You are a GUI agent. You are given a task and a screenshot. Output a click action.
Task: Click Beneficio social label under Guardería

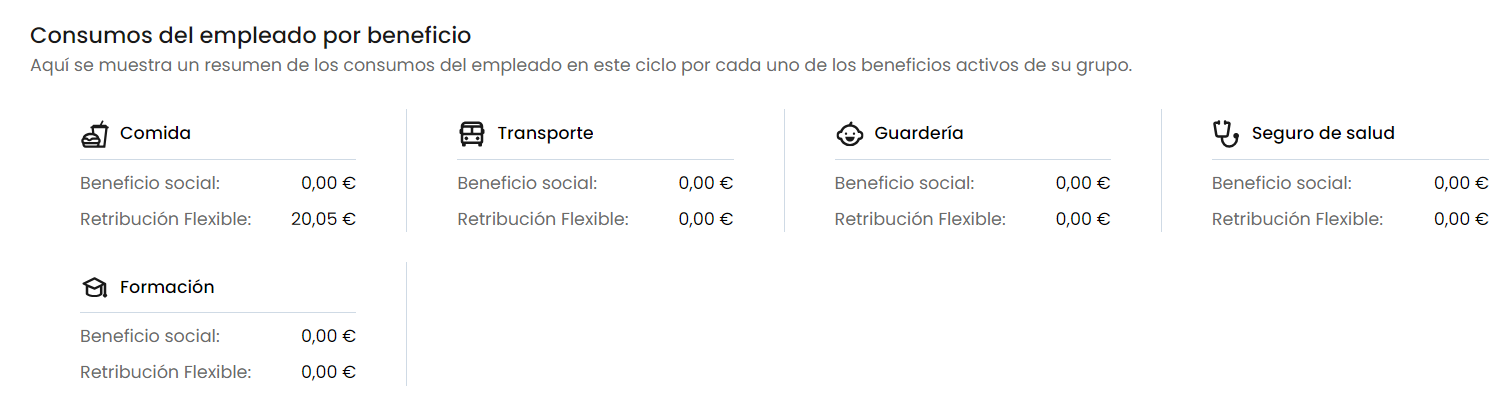[x=904, y=183]
